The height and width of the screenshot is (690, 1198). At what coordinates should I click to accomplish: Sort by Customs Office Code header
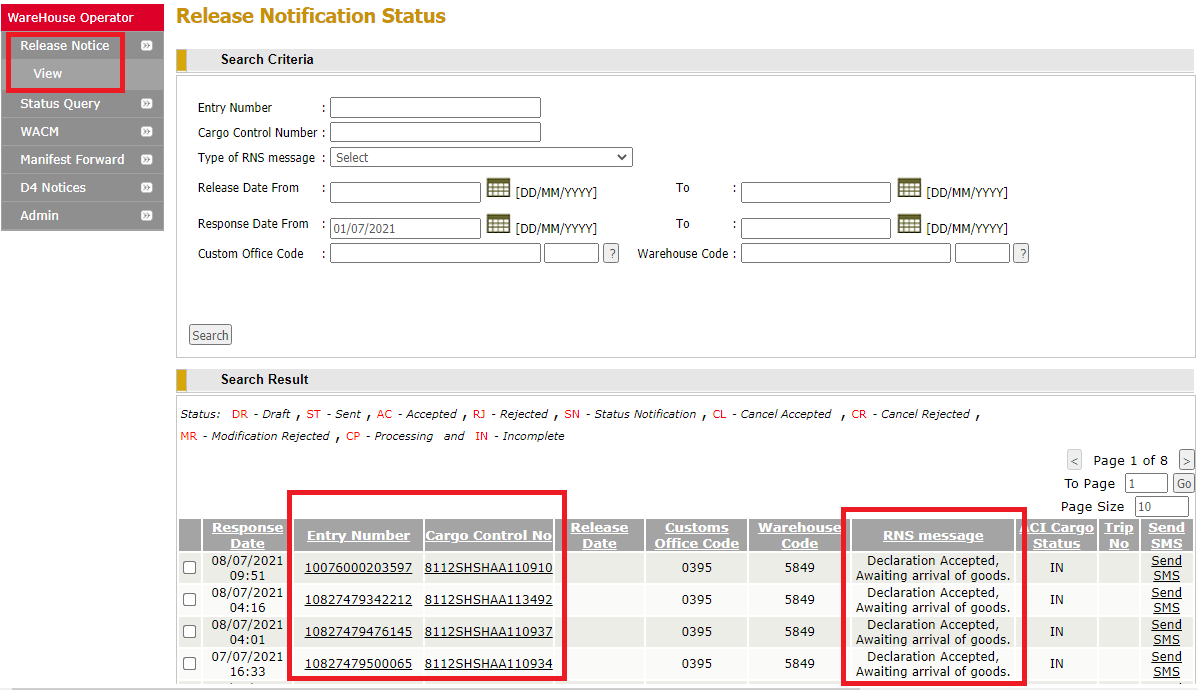click(697, 536)
